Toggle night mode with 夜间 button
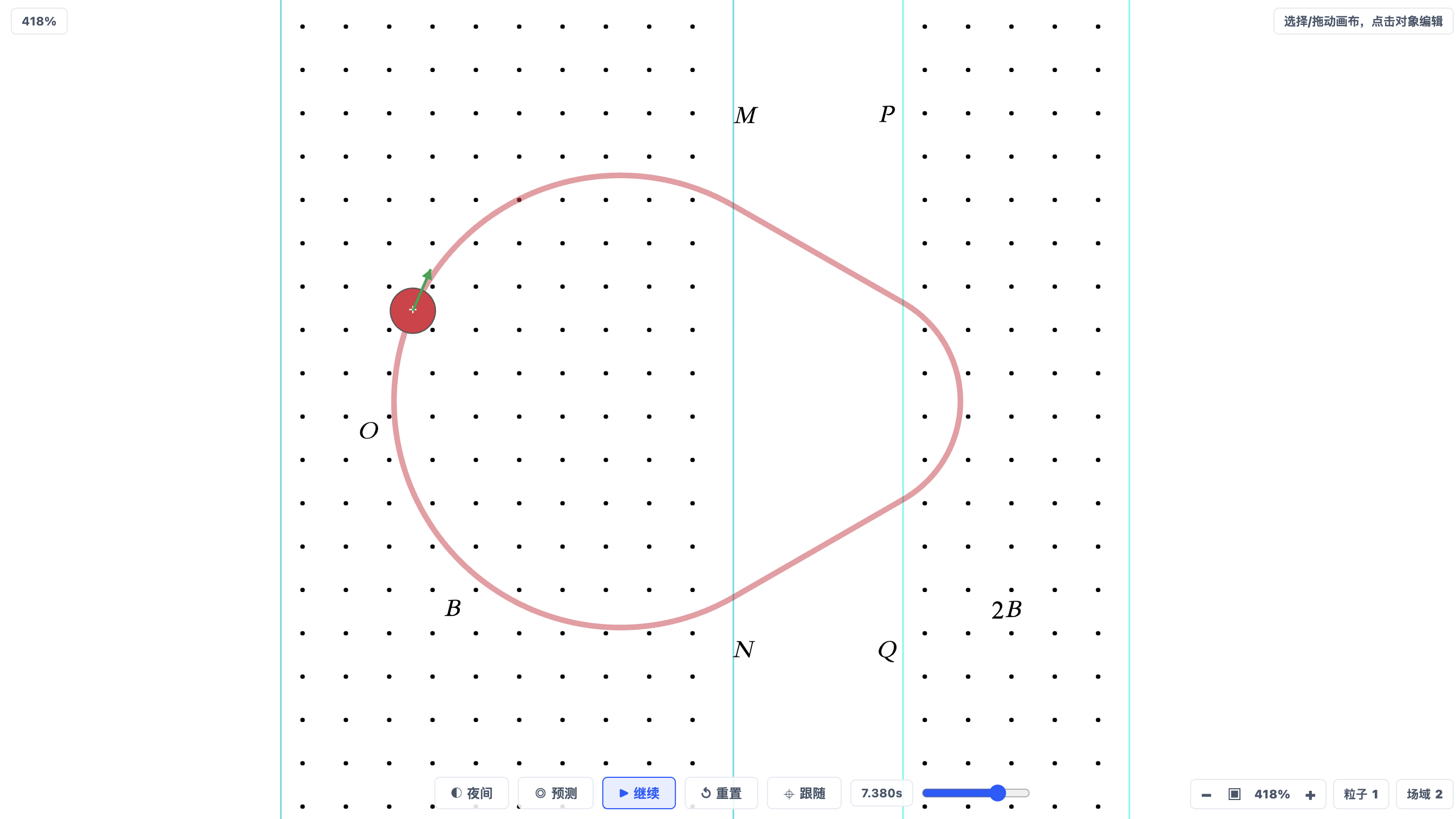Screen dimensions: 1456x819 [471, 793]
